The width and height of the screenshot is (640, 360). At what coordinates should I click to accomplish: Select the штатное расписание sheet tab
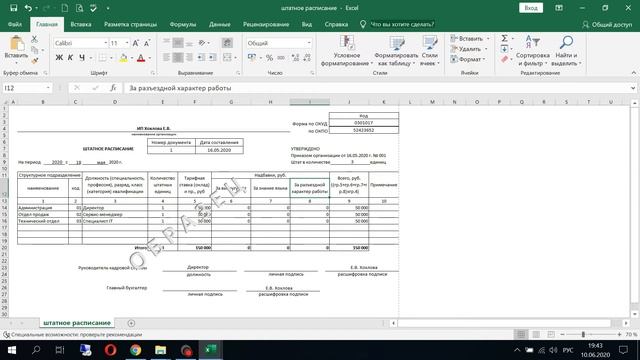77,323
